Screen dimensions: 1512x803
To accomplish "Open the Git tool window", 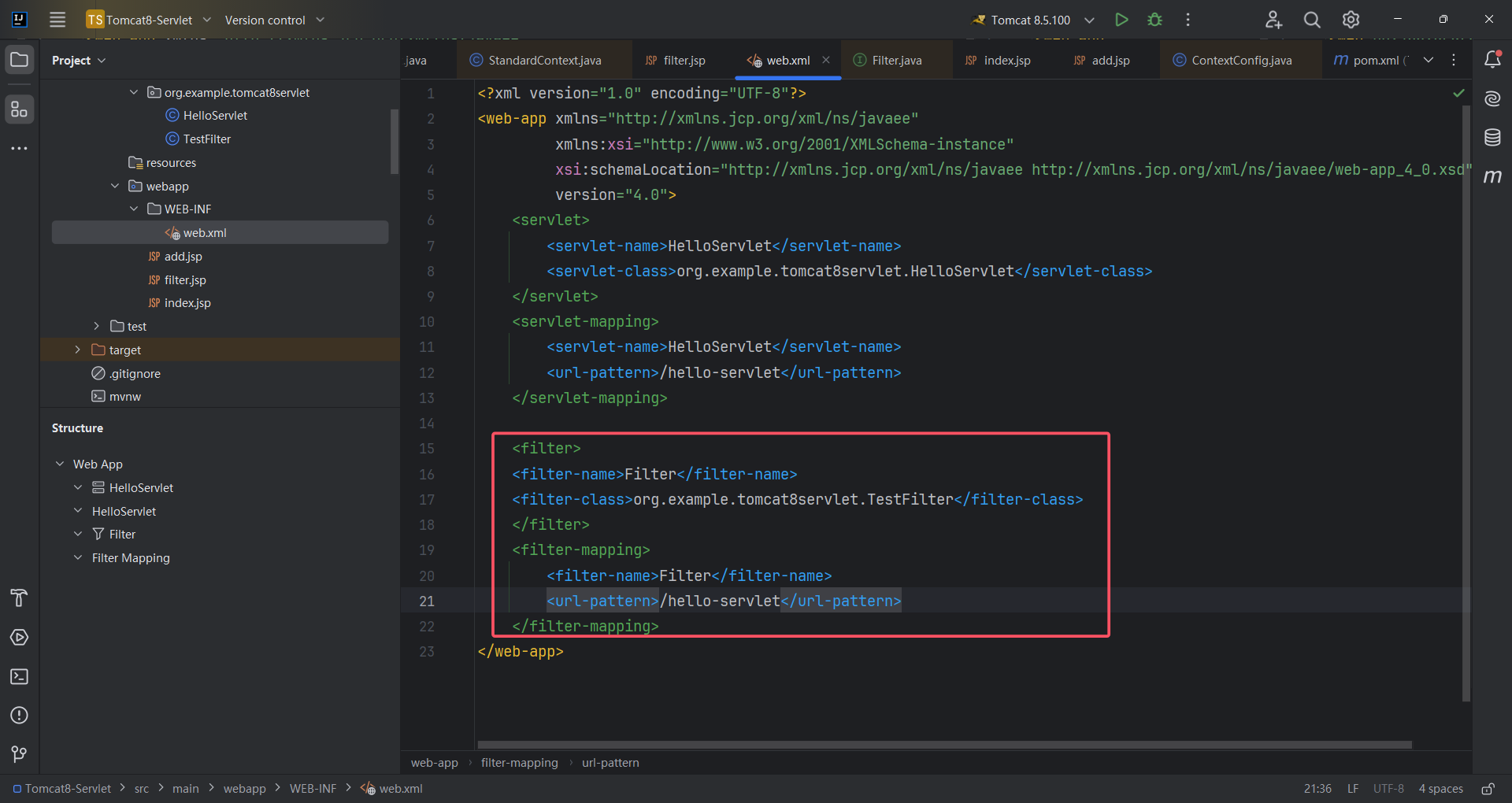I will (20, 754).
